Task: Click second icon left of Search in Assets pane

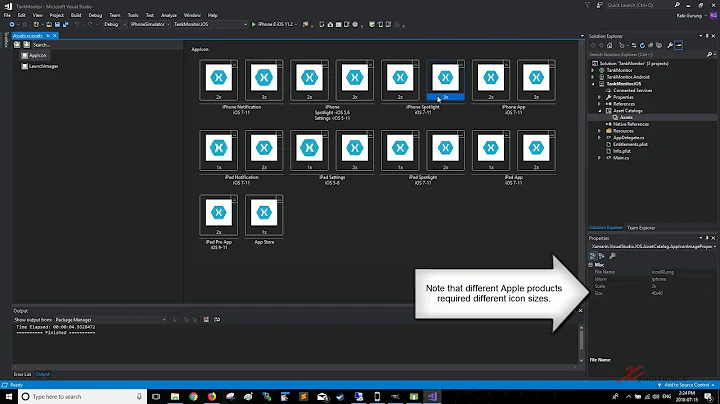Action: pyautogui.click(x=26, y=45)
